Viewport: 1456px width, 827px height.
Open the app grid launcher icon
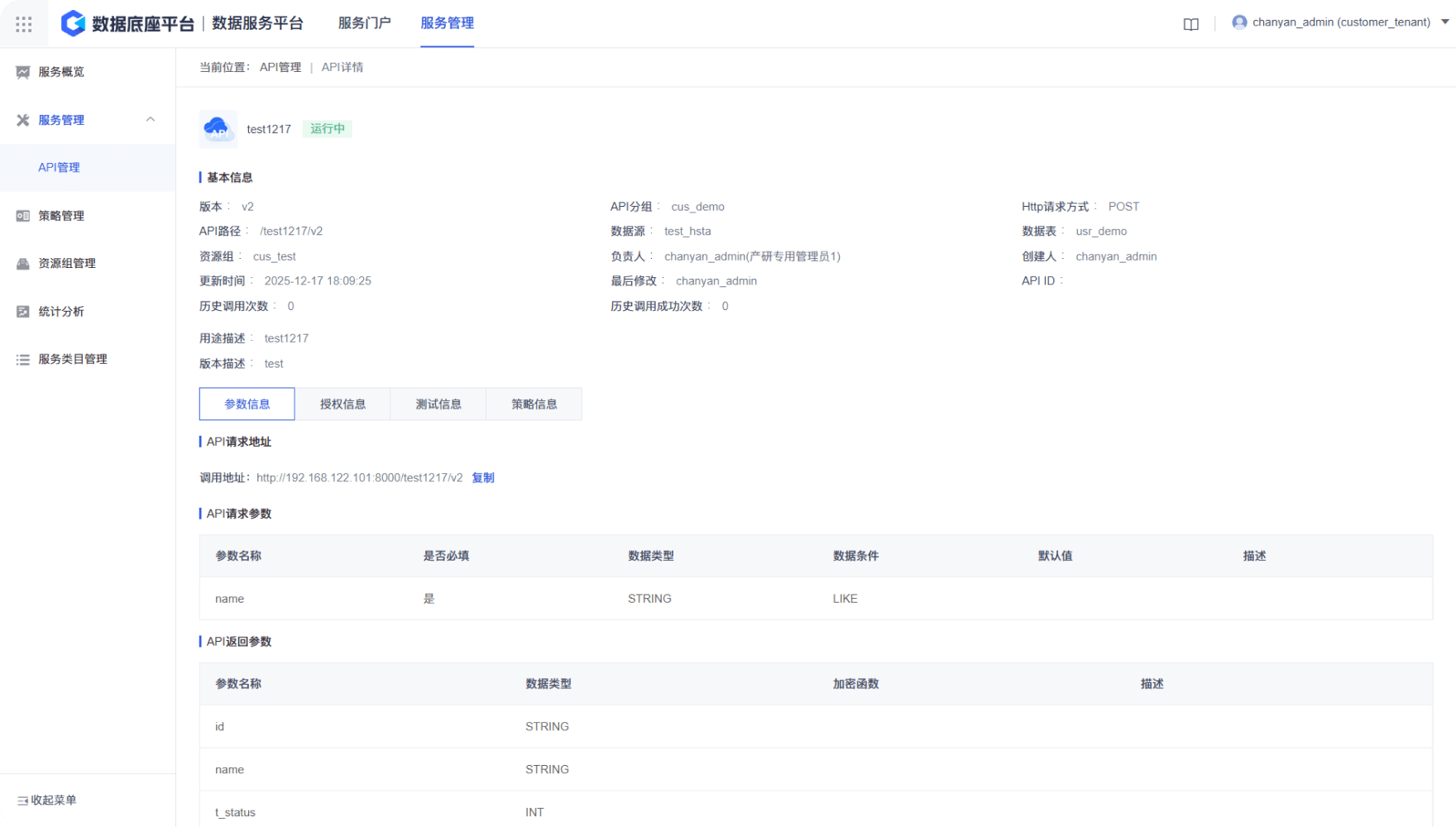point(24,24)
